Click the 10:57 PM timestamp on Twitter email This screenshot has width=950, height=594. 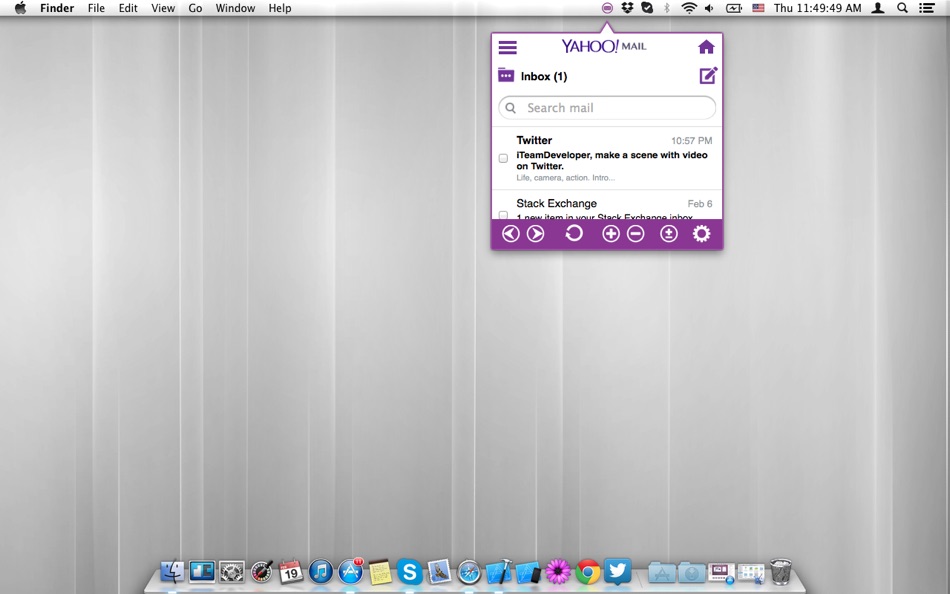tap(691, 141)
